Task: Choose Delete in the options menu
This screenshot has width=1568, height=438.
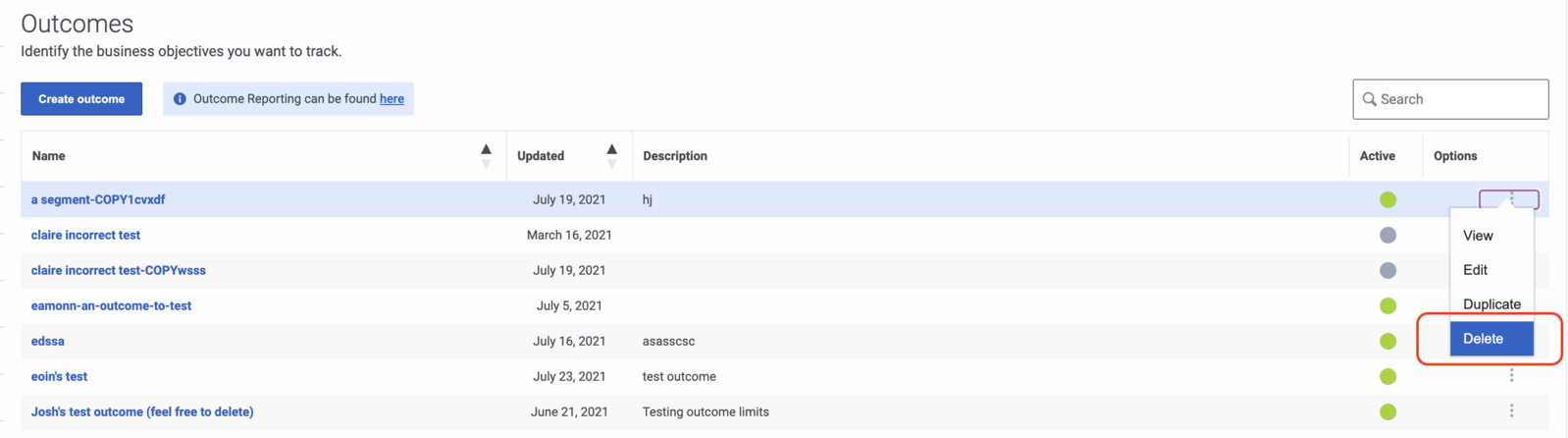Action: tap(1491, 339)
